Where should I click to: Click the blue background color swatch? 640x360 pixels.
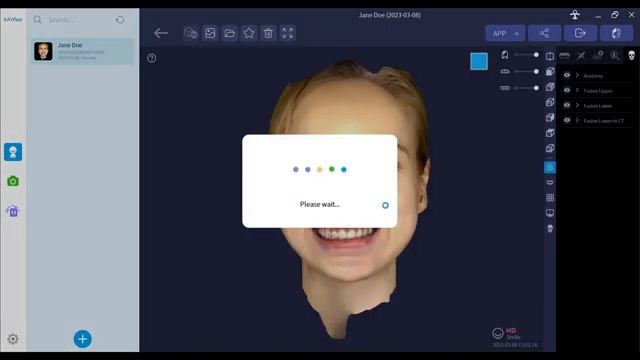[479, 61]
